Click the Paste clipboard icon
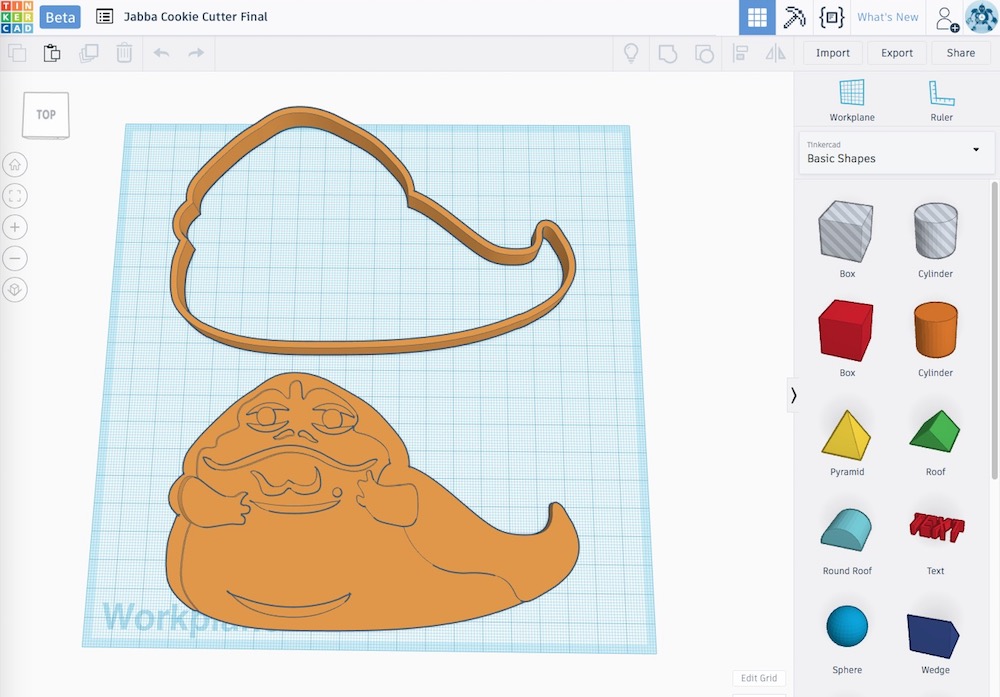This screenshot has width=1000, height=697. pos(51,53)
